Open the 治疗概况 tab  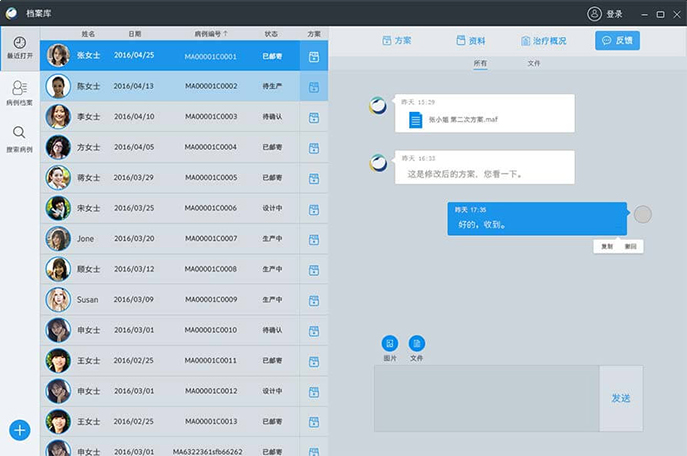point(544,41)
